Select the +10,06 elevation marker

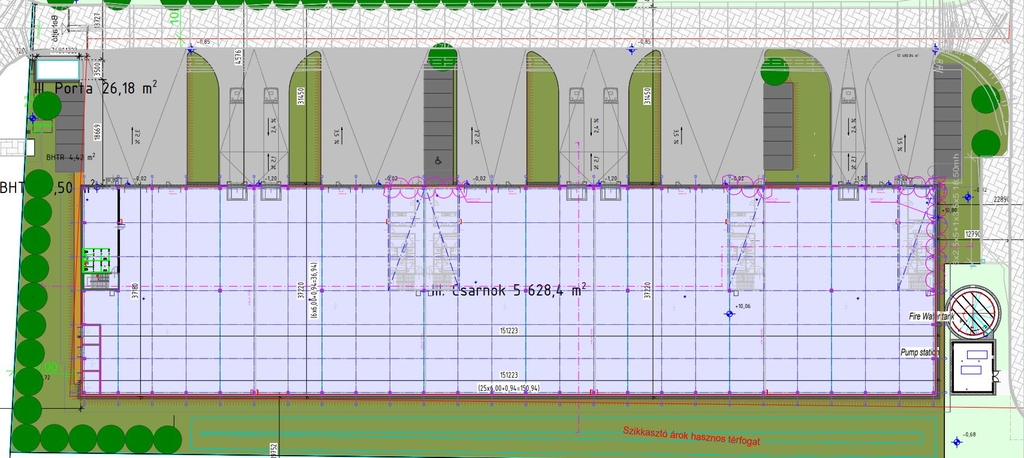pos(740,308)
